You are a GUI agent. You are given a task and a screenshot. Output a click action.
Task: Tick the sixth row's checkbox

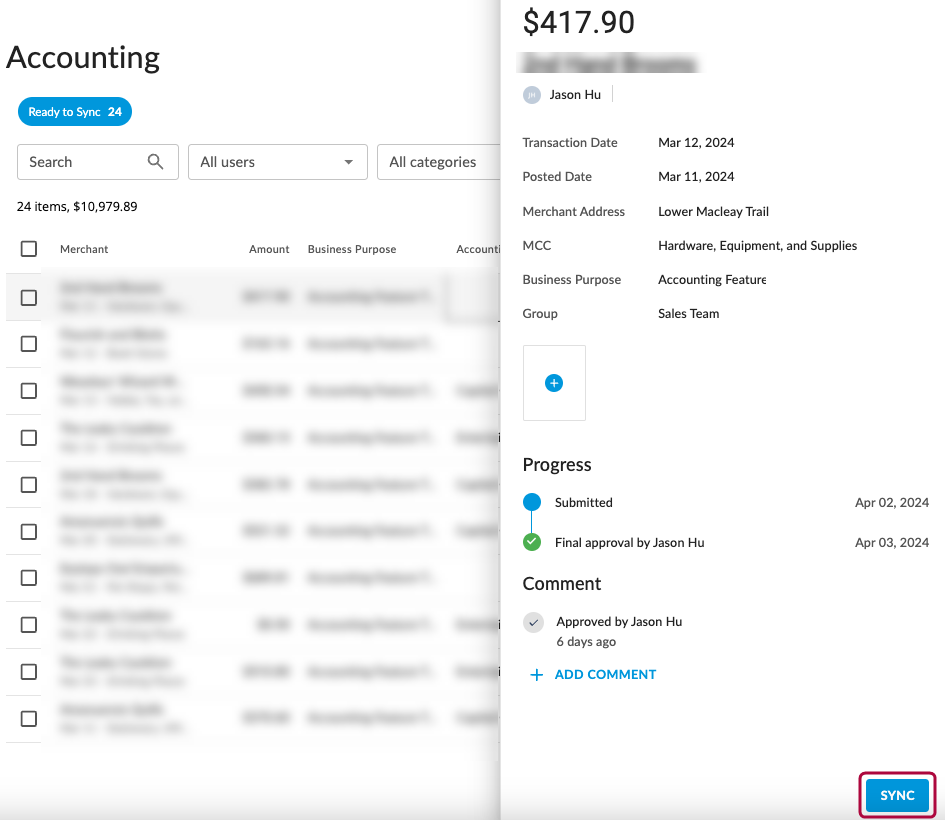[x=29, y=532]
